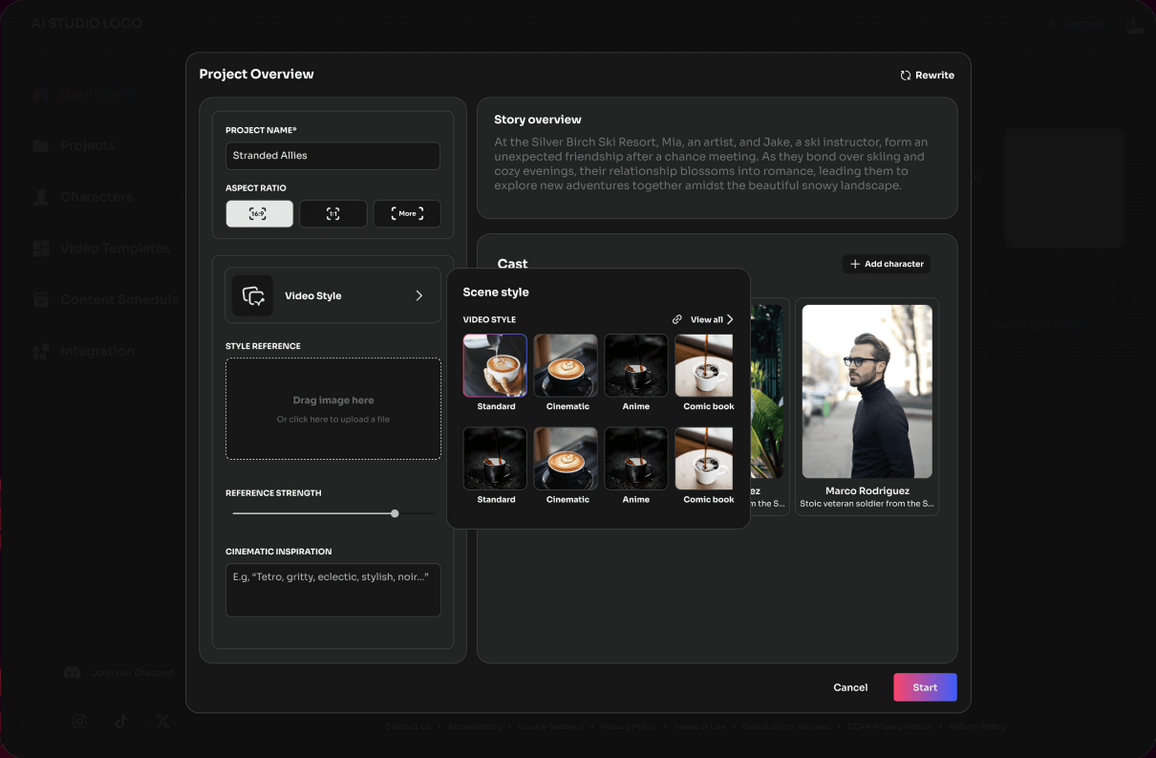The image size is (1156, 758).
Task: Select the top-row Cinematic style thumbnail
Action: coord(565,366)
